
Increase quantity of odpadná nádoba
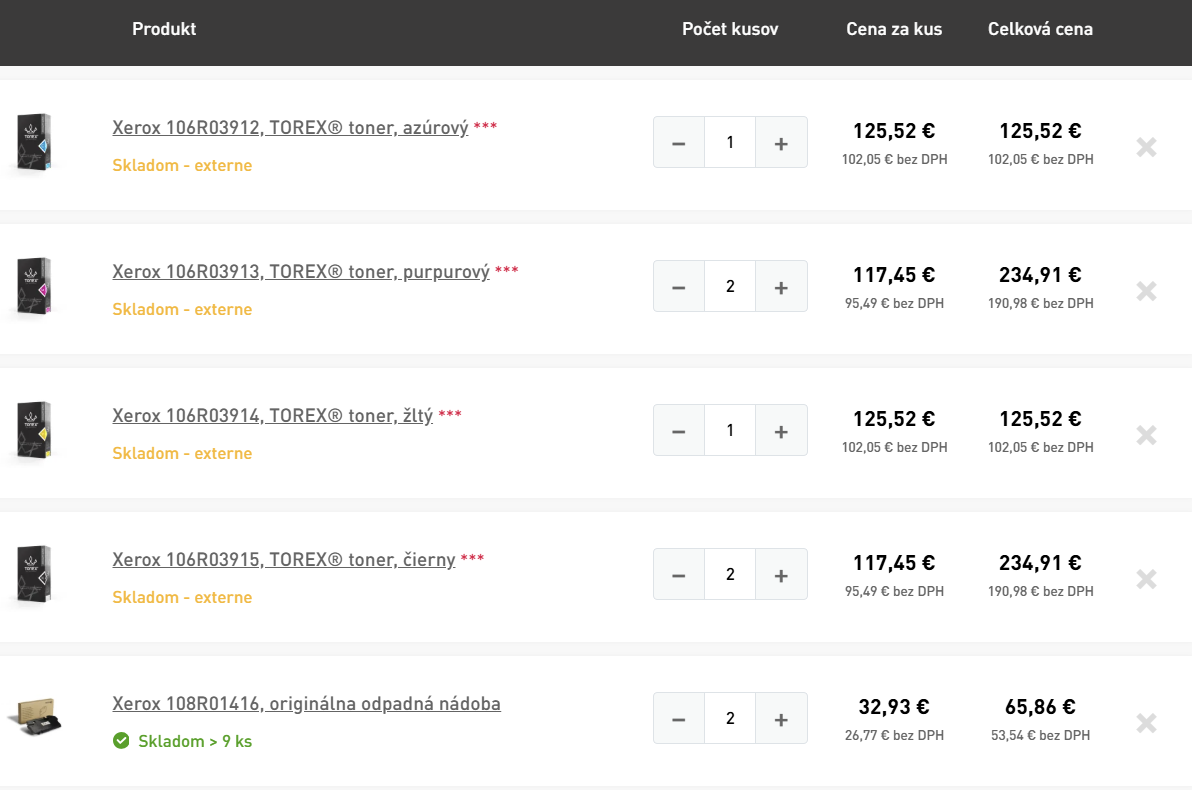tap(781, 719)
